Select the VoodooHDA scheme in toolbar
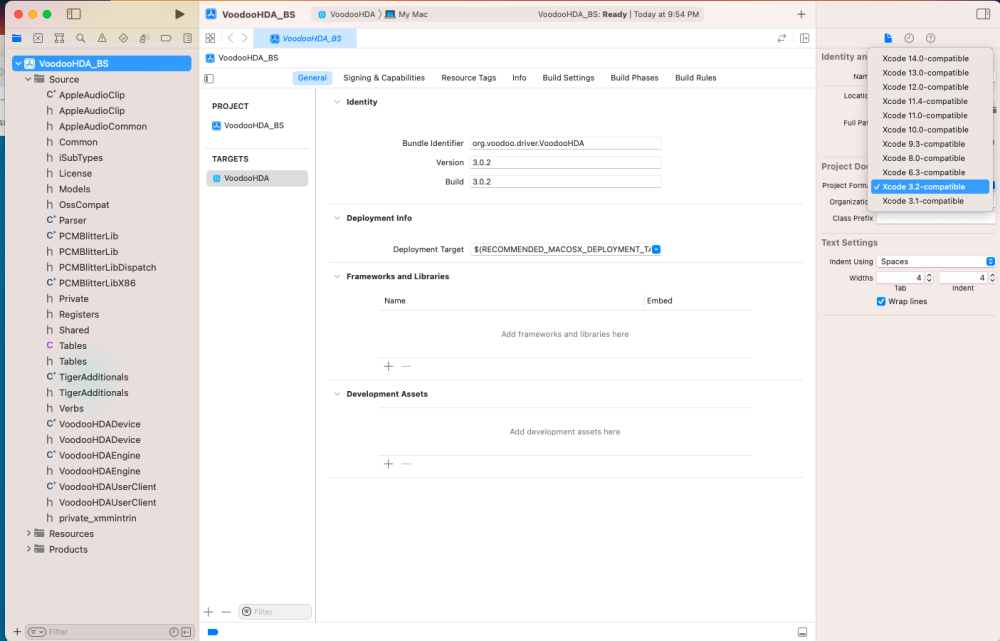Viewport: 1000px width, 641px height. (x=346, y=14)
